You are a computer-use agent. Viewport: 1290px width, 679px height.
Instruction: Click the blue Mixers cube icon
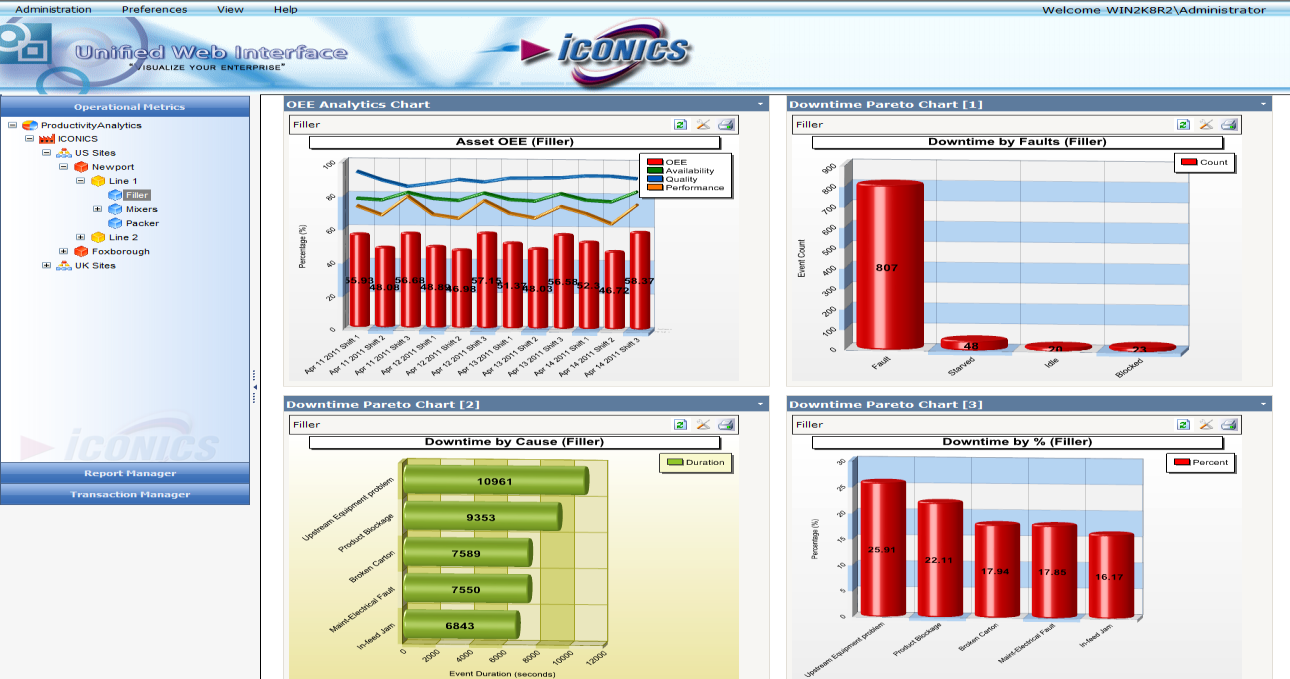pyautogui.click(x=115, y=209)
